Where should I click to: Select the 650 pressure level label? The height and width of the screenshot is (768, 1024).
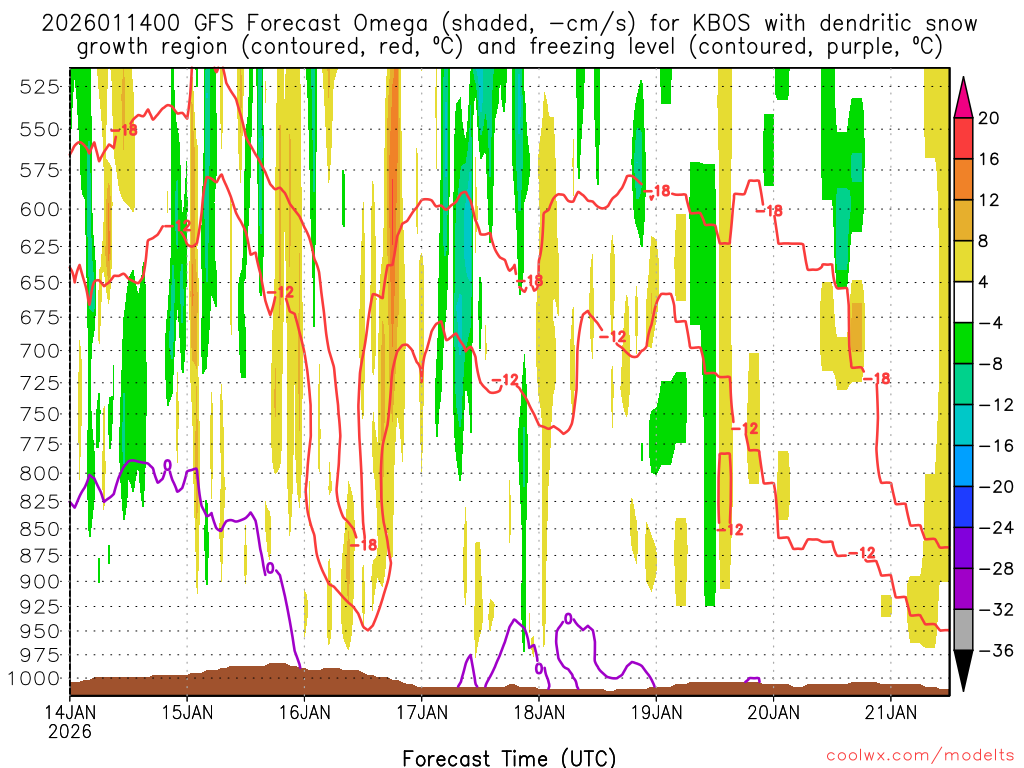pyautogui.click(x=40, y=283)
